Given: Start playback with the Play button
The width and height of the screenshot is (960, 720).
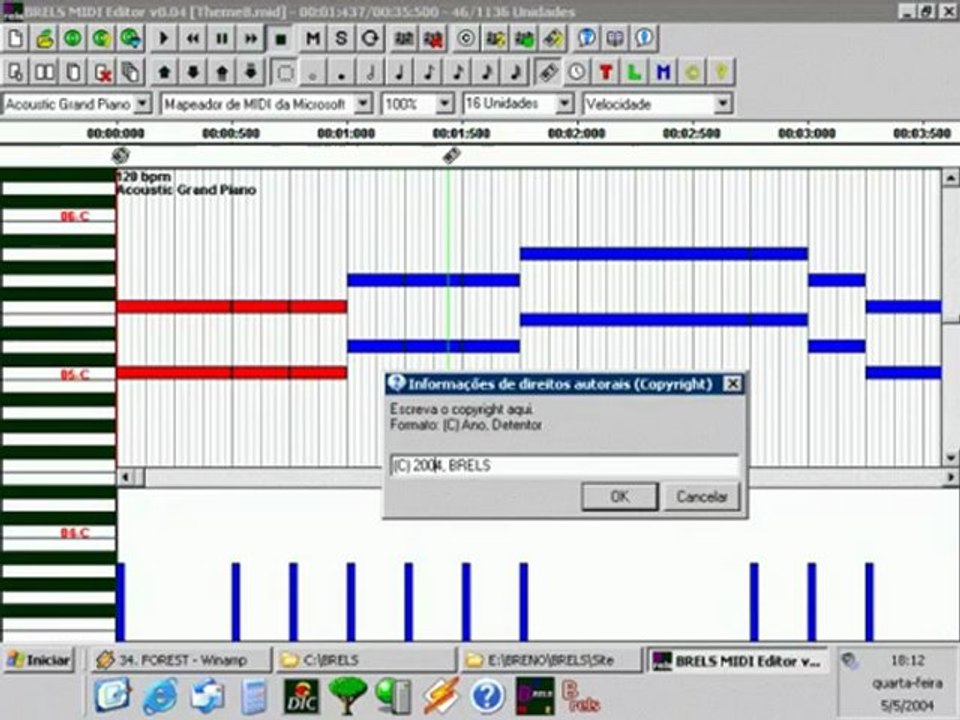Looking at the screenshot, I should [x=163, y=39].
